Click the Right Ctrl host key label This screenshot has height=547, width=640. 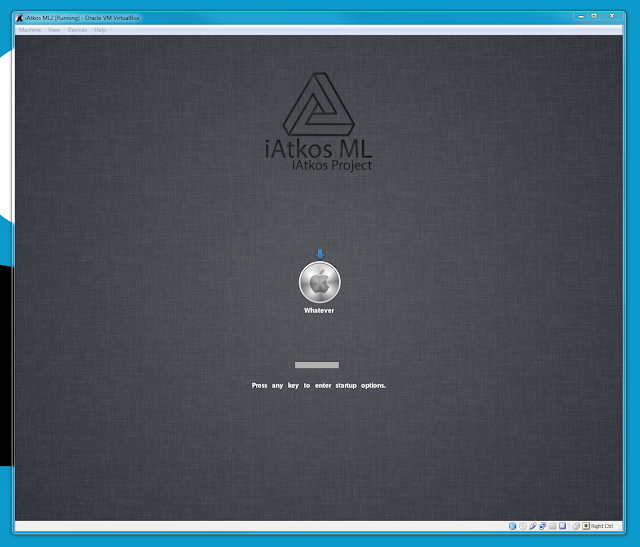(x=602, y=526)
